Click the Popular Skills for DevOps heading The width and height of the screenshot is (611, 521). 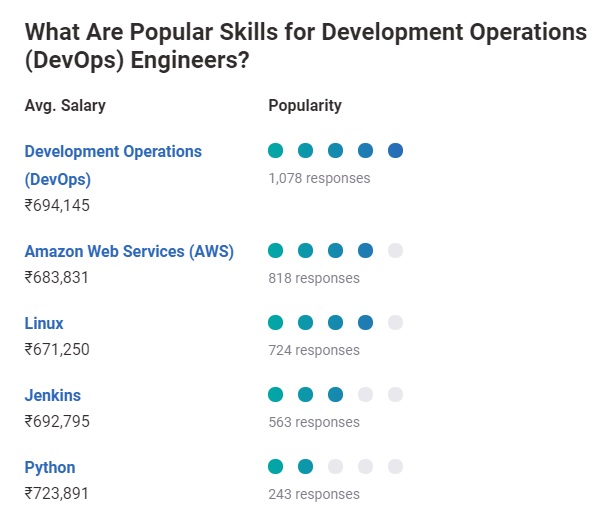pos(305,46)
